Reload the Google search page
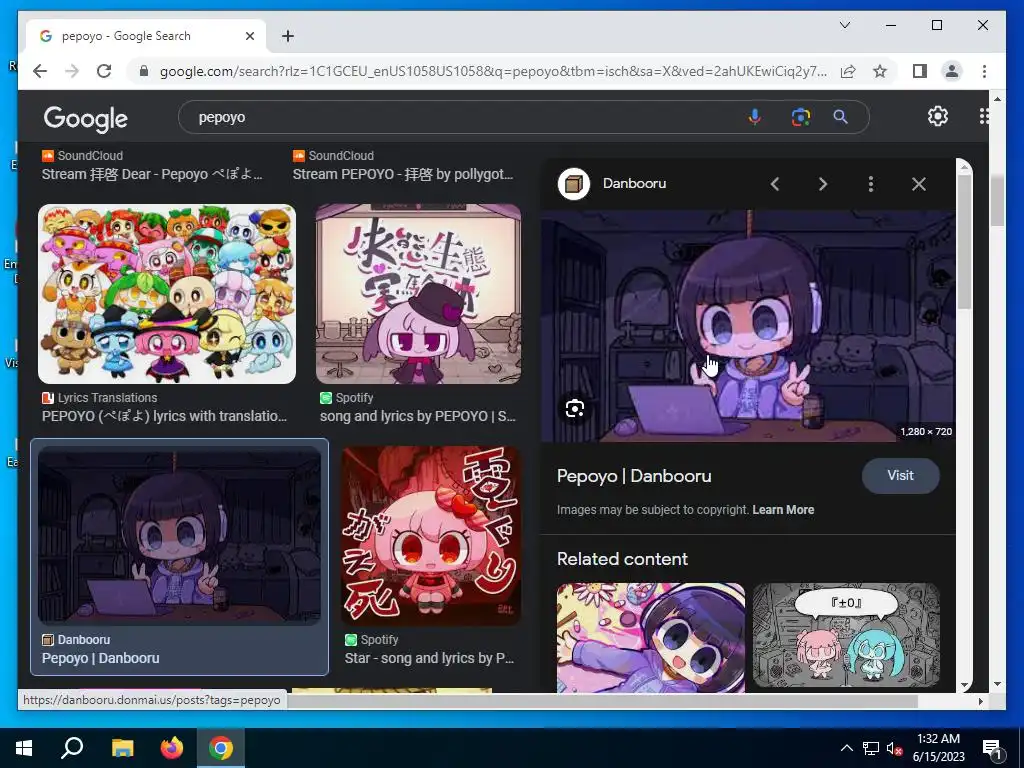Viewport: 1024px width, 768px height. (x=104, y=71)
